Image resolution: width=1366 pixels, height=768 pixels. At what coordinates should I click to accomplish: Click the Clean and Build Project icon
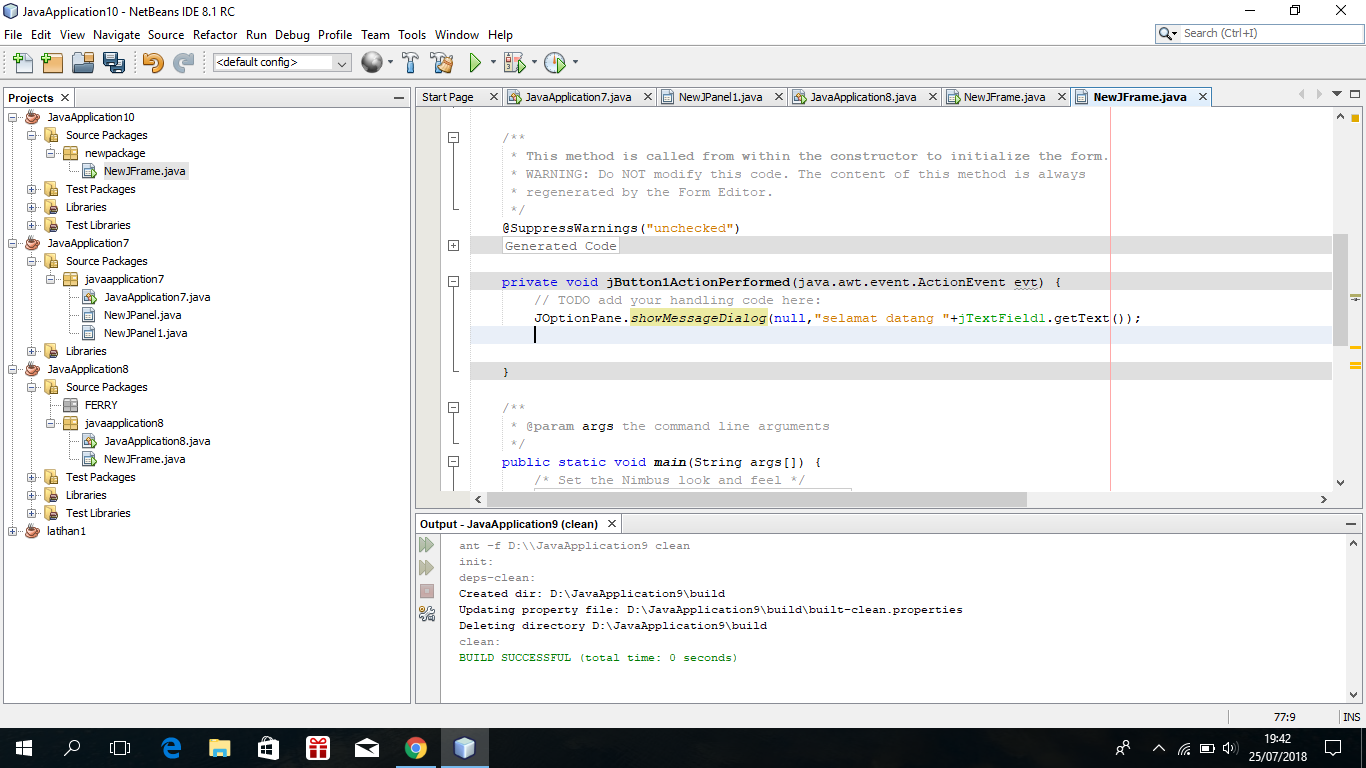[442, 63]
